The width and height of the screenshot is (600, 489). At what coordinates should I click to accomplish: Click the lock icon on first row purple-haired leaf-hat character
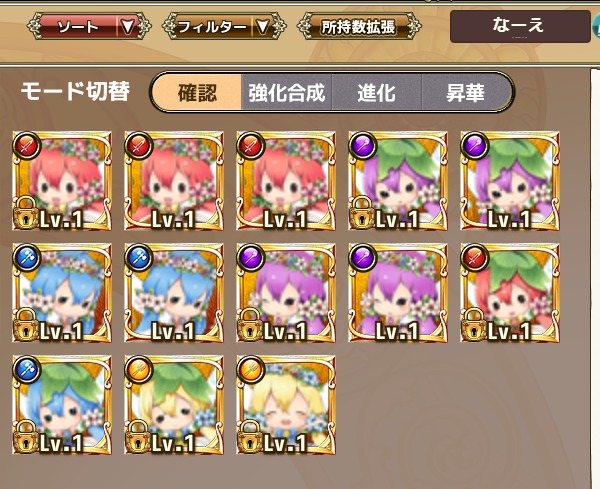pos(362,212)
